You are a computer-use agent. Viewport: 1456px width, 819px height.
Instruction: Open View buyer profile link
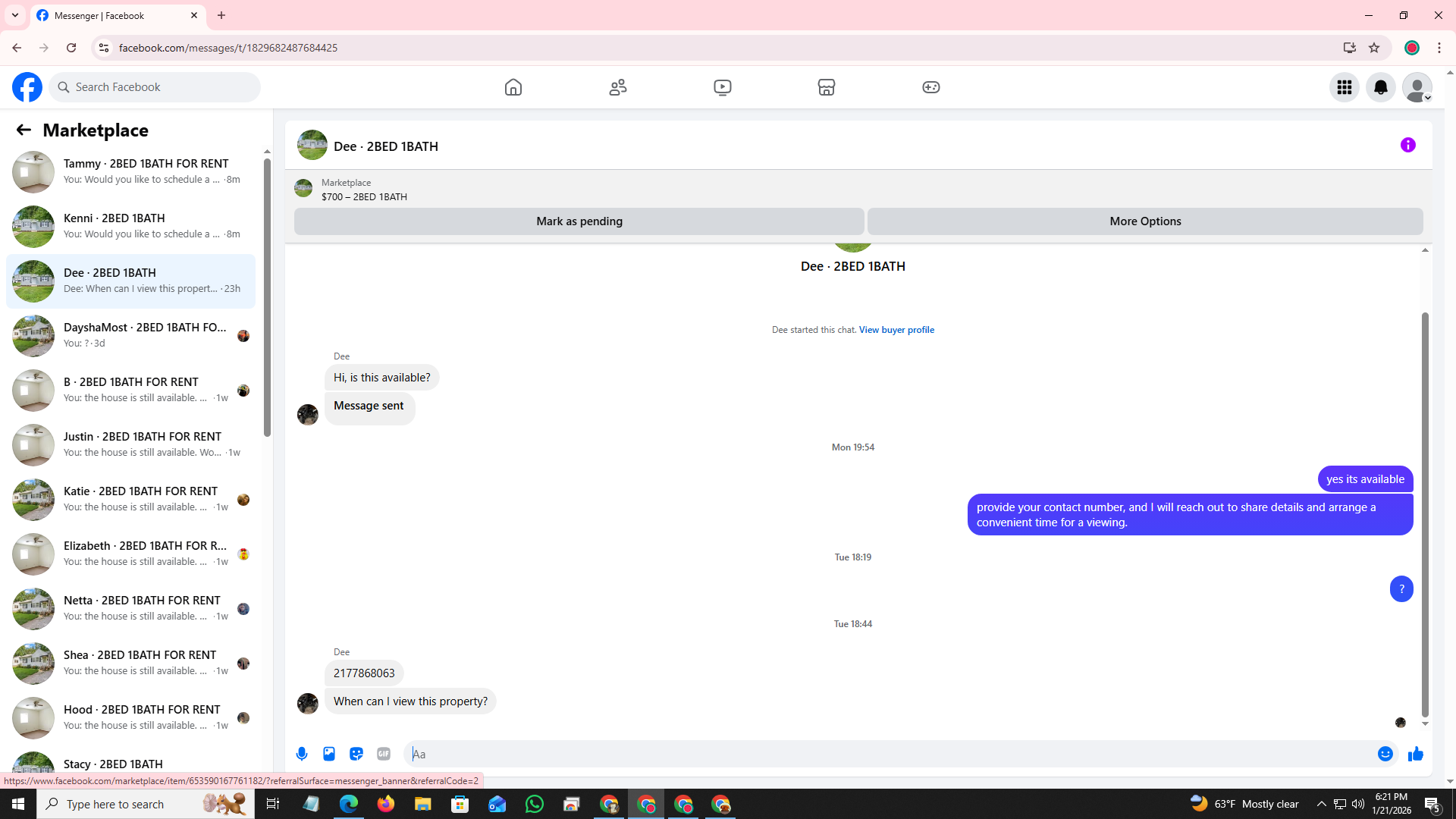896,330
